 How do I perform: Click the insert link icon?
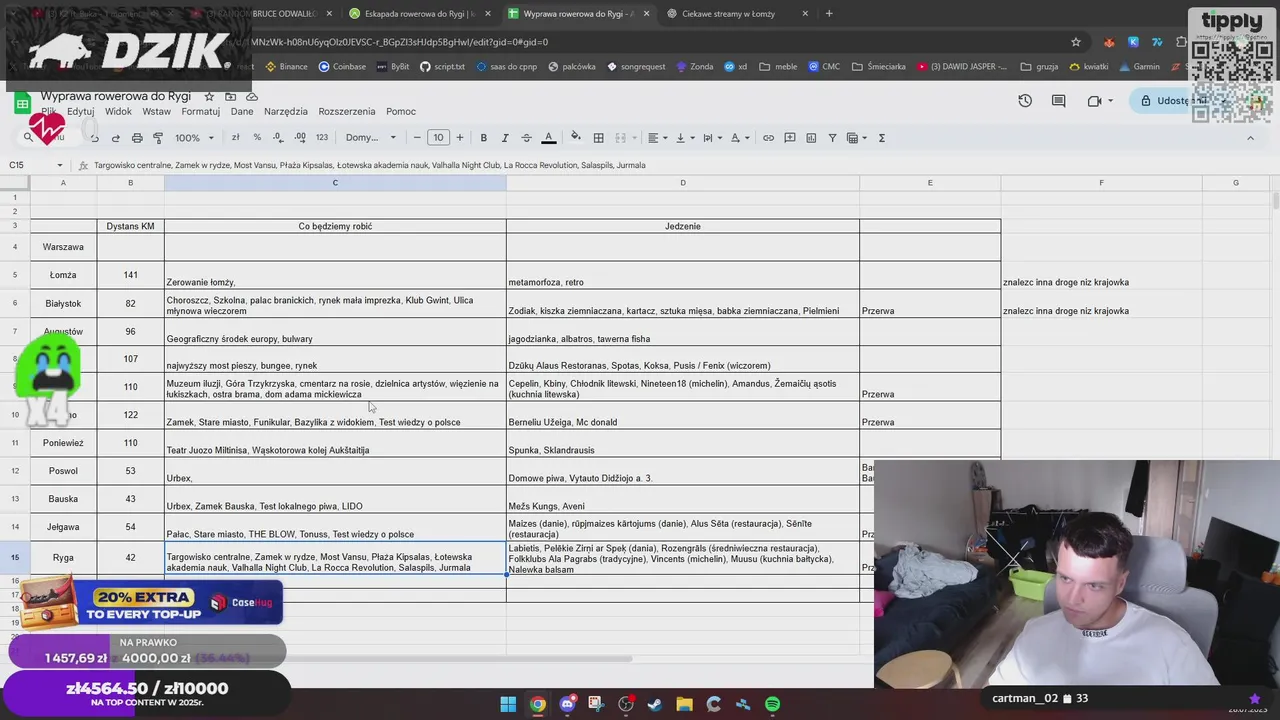point(768,138)
